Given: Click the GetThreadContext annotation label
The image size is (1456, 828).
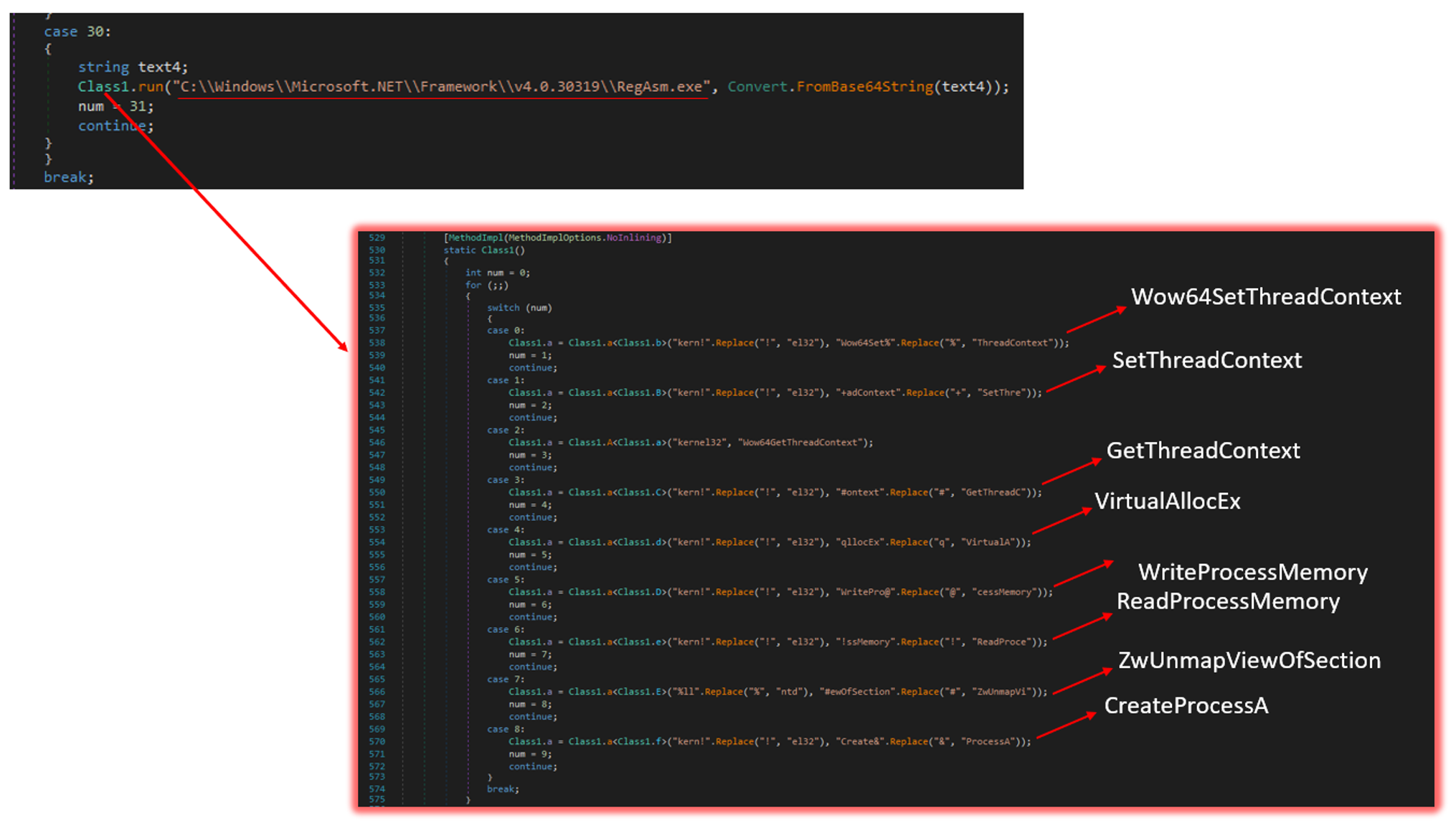Looking at the screenshot, I should 1204,451.
